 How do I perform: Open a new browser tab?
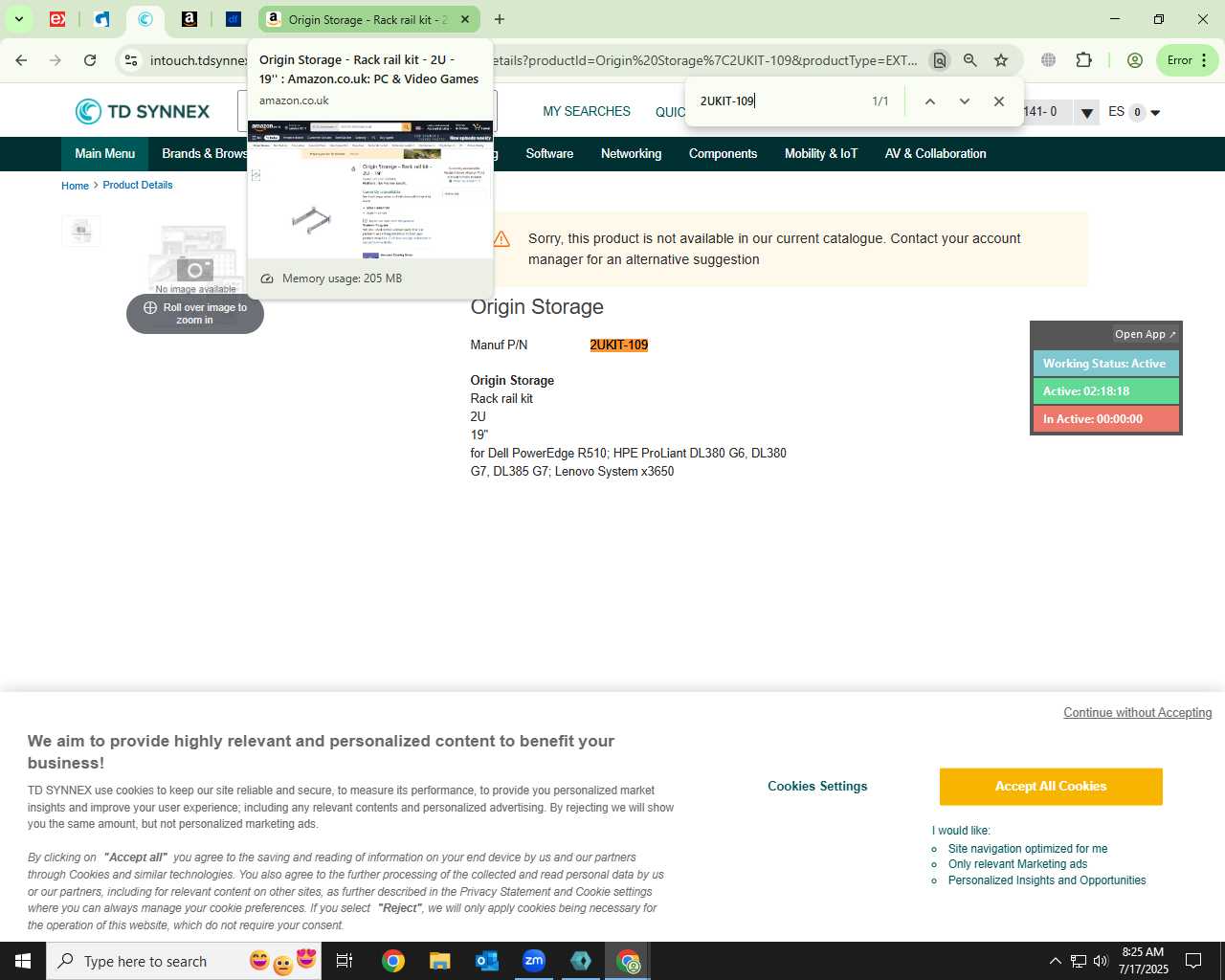click(x=500, y=19)
